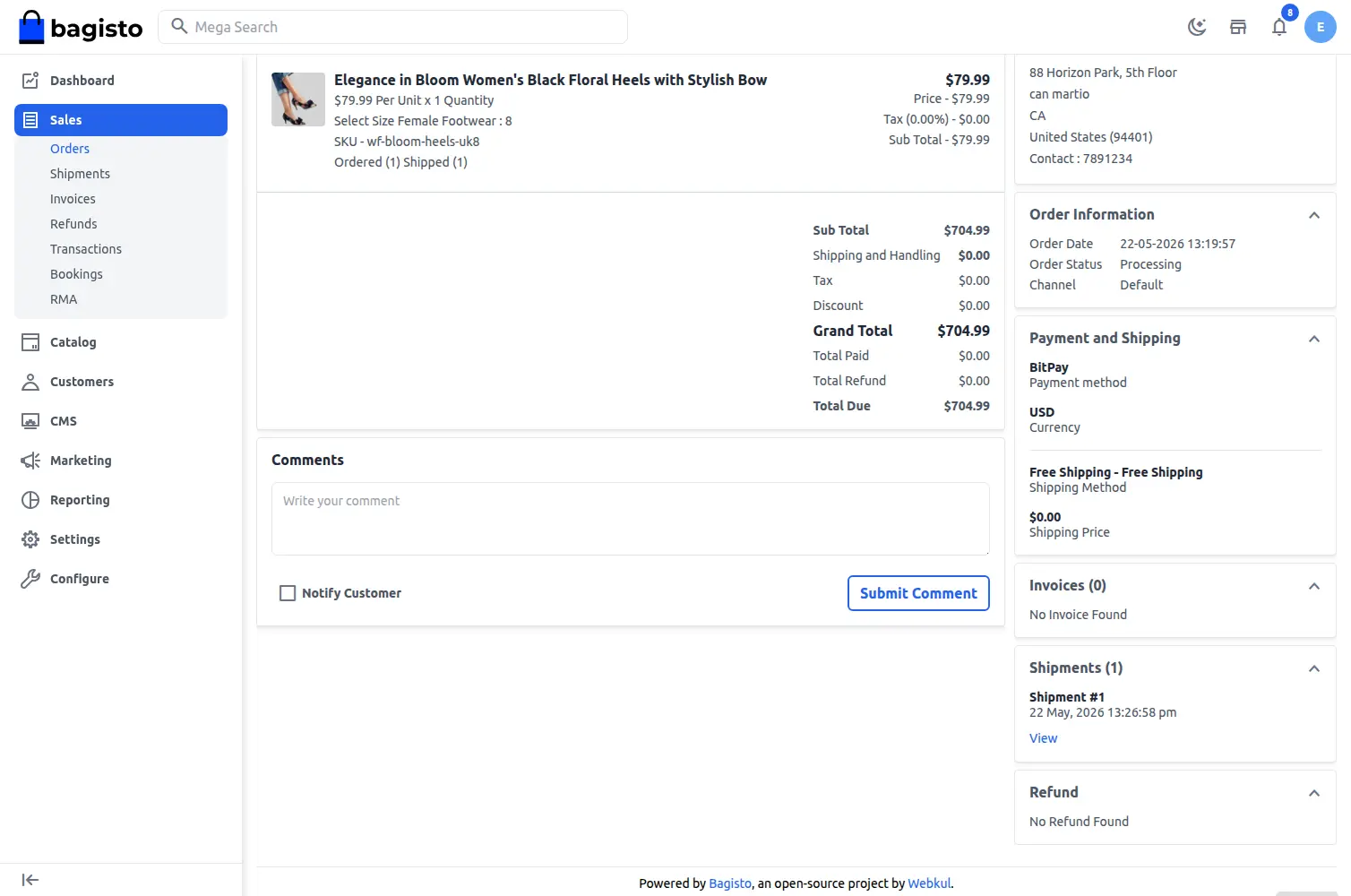Click the No Invoice Found text
The image size is (1351, 896).
[x=1078, y=615]
